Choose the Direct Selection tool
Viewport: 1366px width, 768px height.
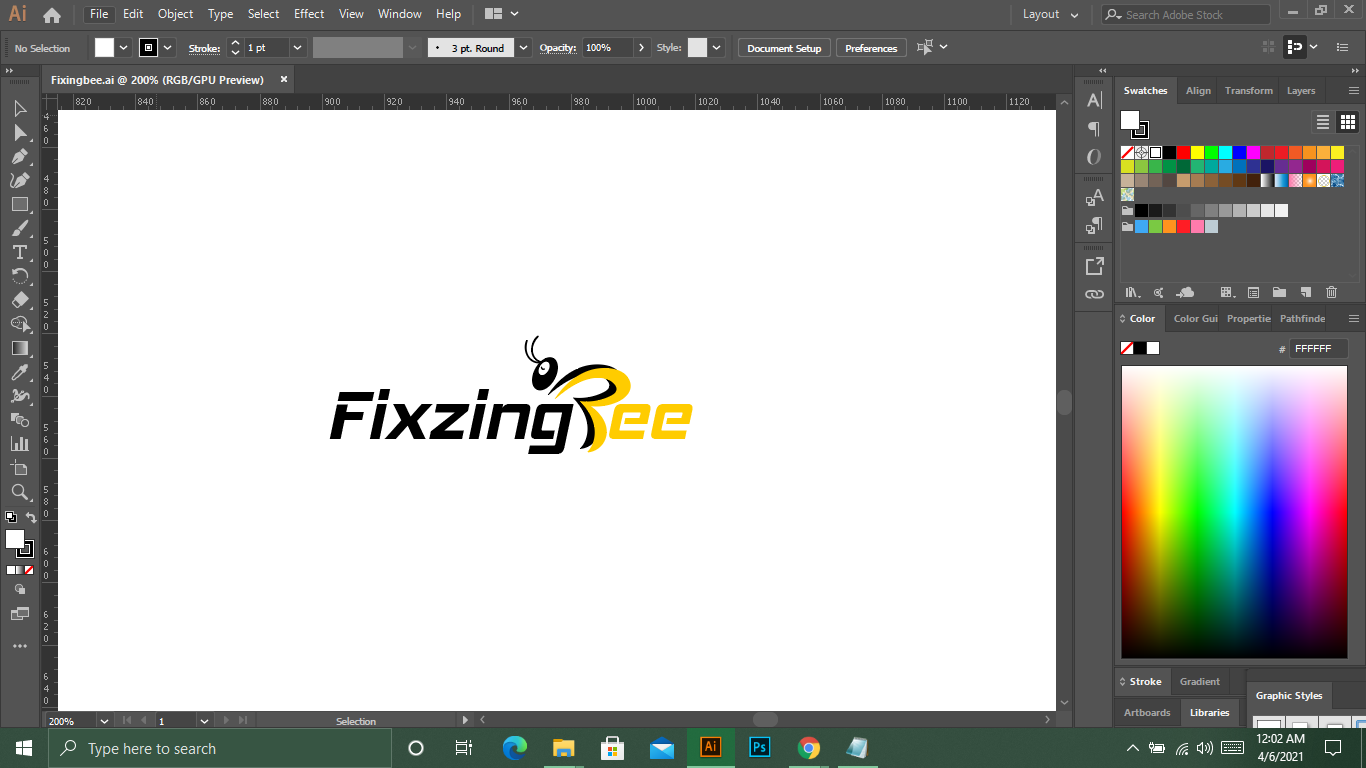pyautogui.click(x=19, y=132)
